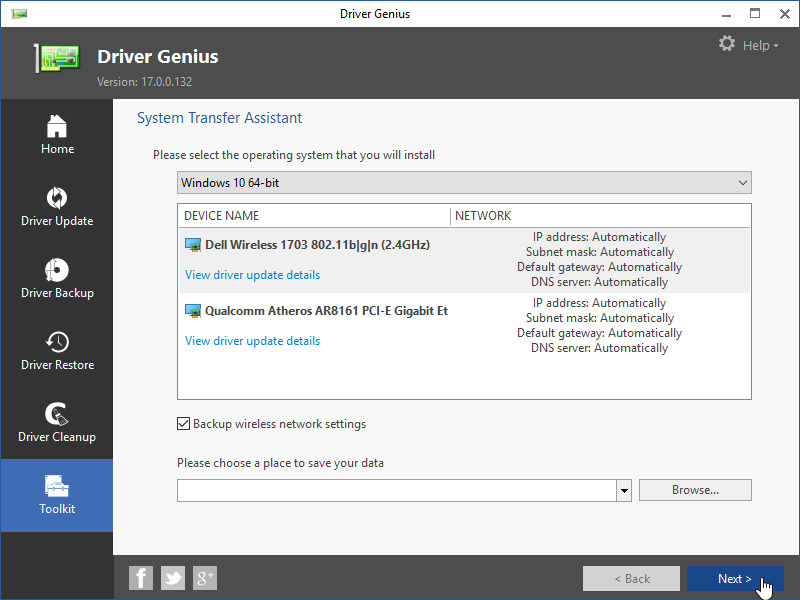View driver update details for Qualcomm Atheros
This screenshot has height=600, width=800.
tap(253, 341)
